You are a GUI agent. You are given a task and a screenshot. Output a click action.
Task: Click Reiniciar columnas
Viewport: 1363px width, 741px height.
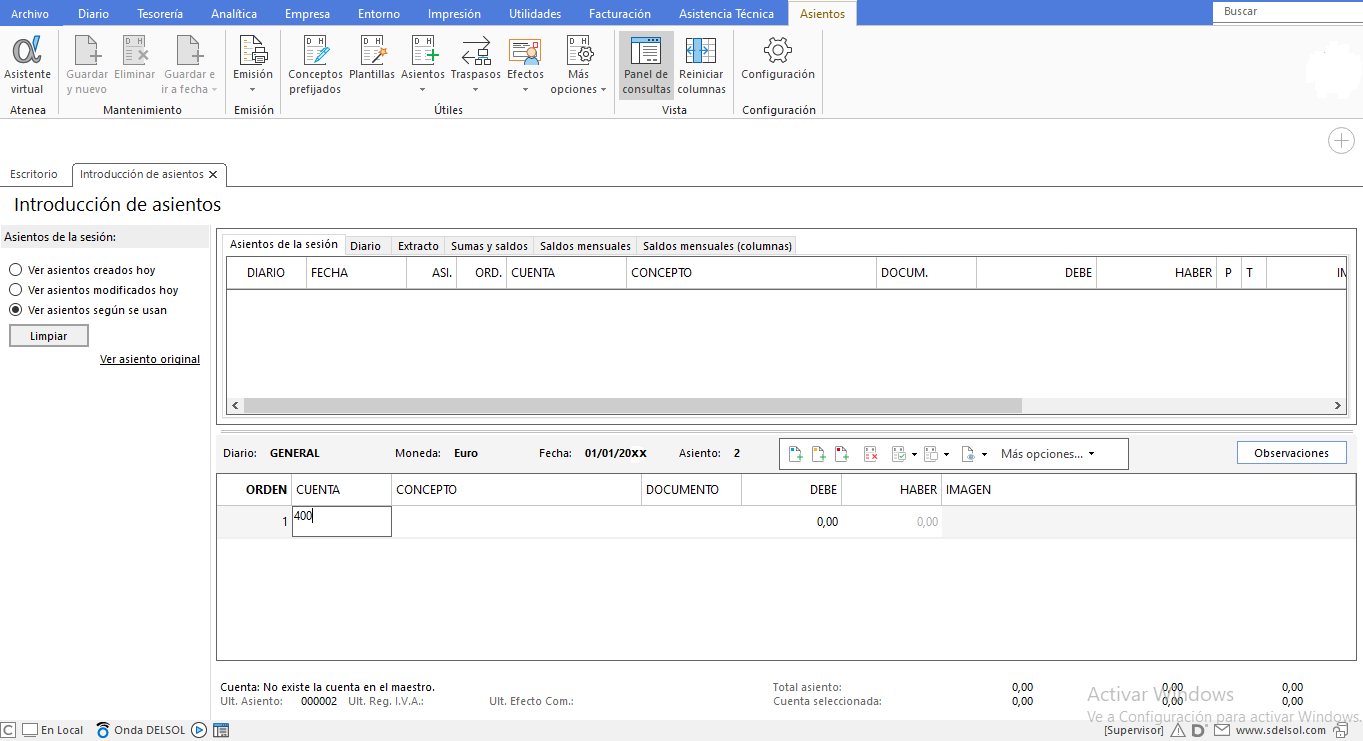click(x=701, y=66)
